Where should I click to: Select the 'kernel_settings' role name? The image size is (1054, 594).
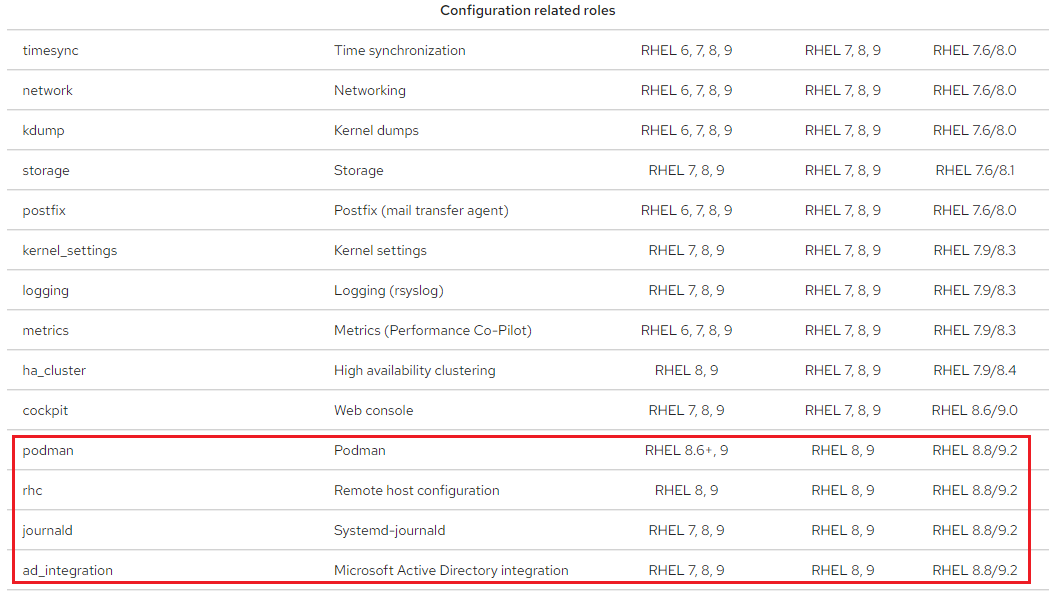pos(69,250)
